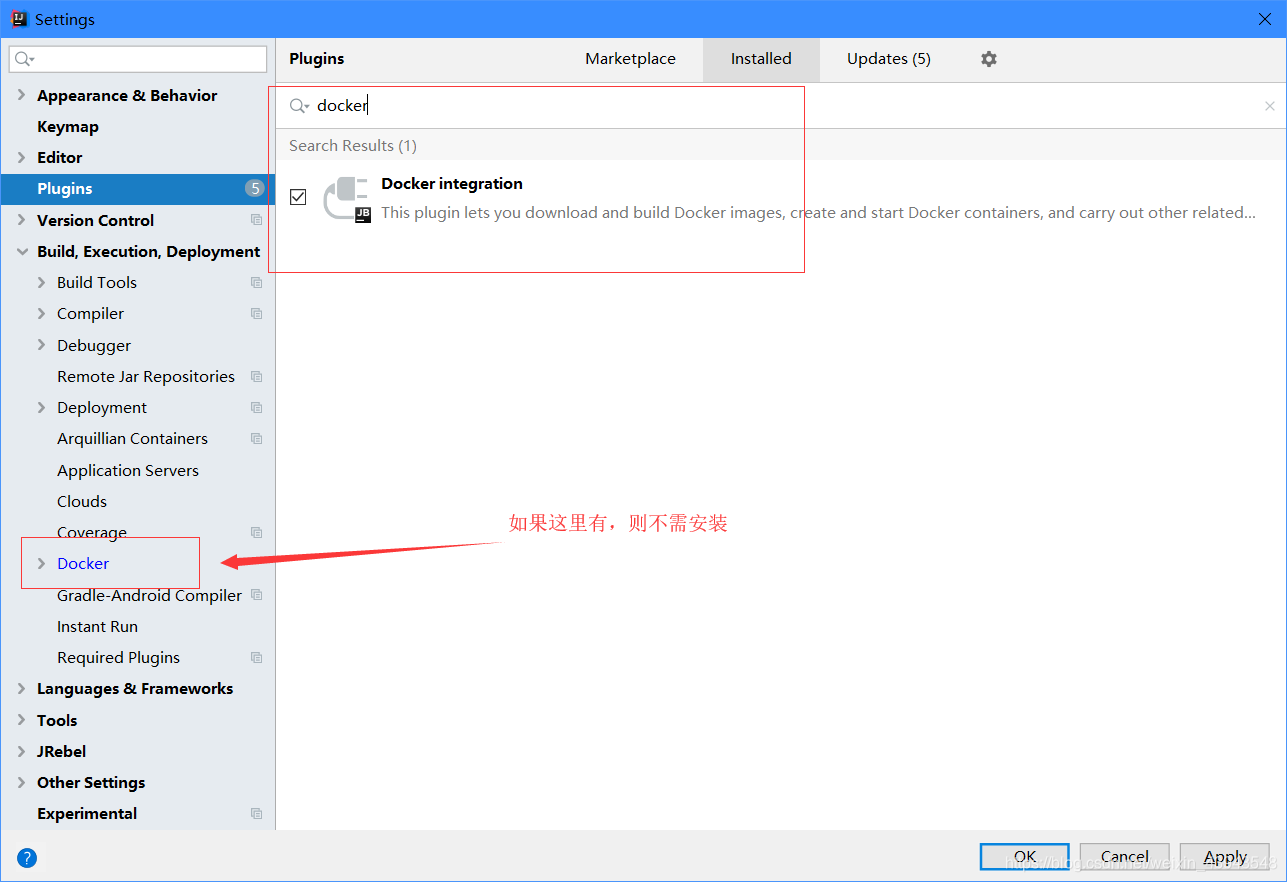Select Docker integration plugin title
1287x882 pixels.
click(452, 184)
